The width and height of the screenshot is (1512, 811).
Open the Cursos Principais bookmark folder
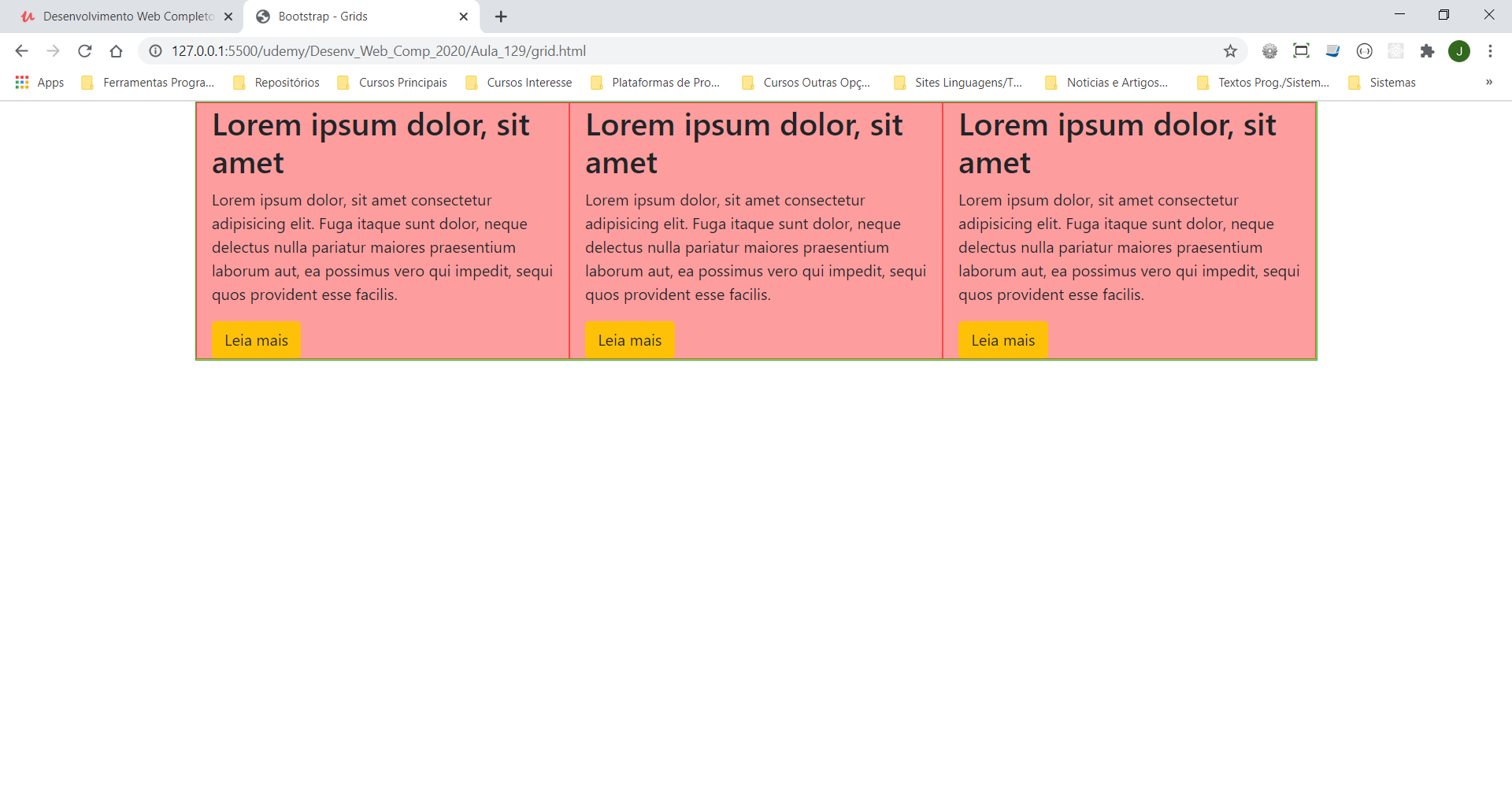[x=392, y=83]
